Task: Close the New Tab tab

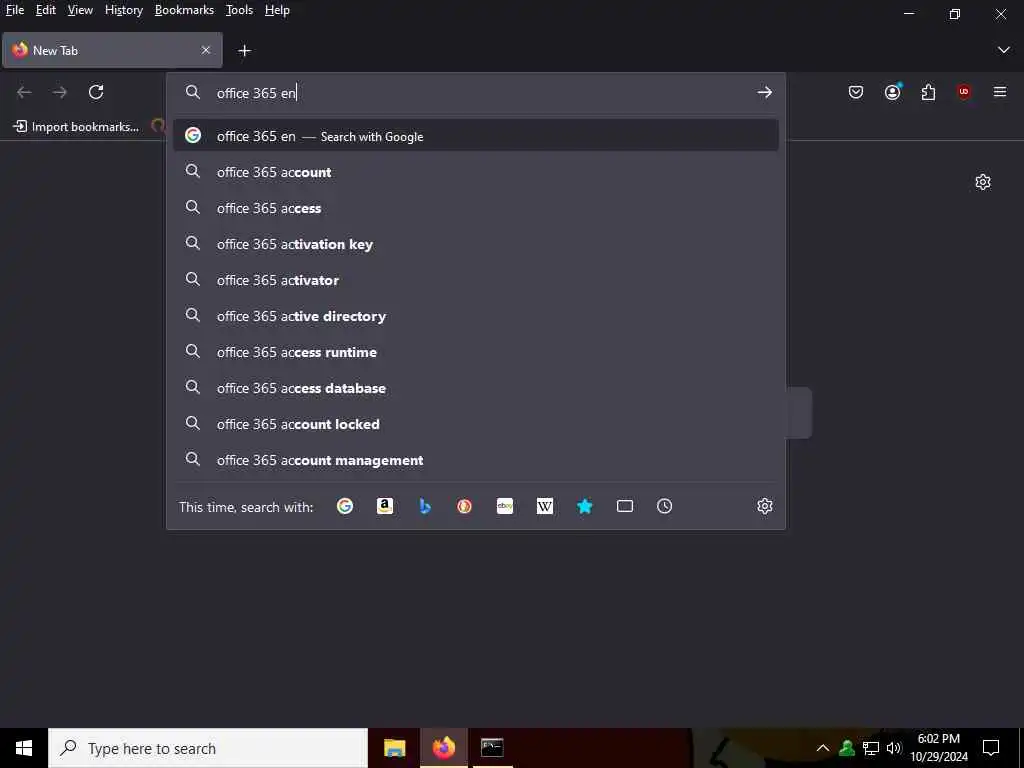Action: point(206,50)
